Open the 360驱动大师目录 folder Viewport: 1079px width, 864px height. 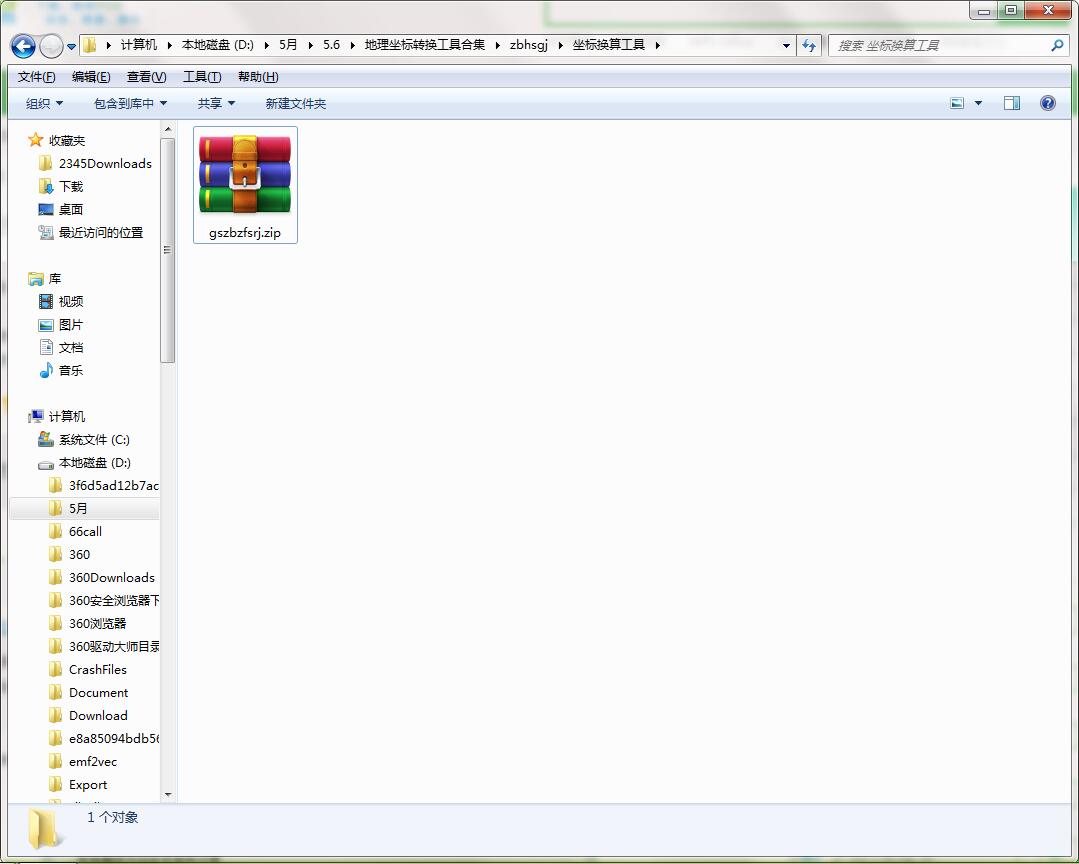[x=103, y=647]
